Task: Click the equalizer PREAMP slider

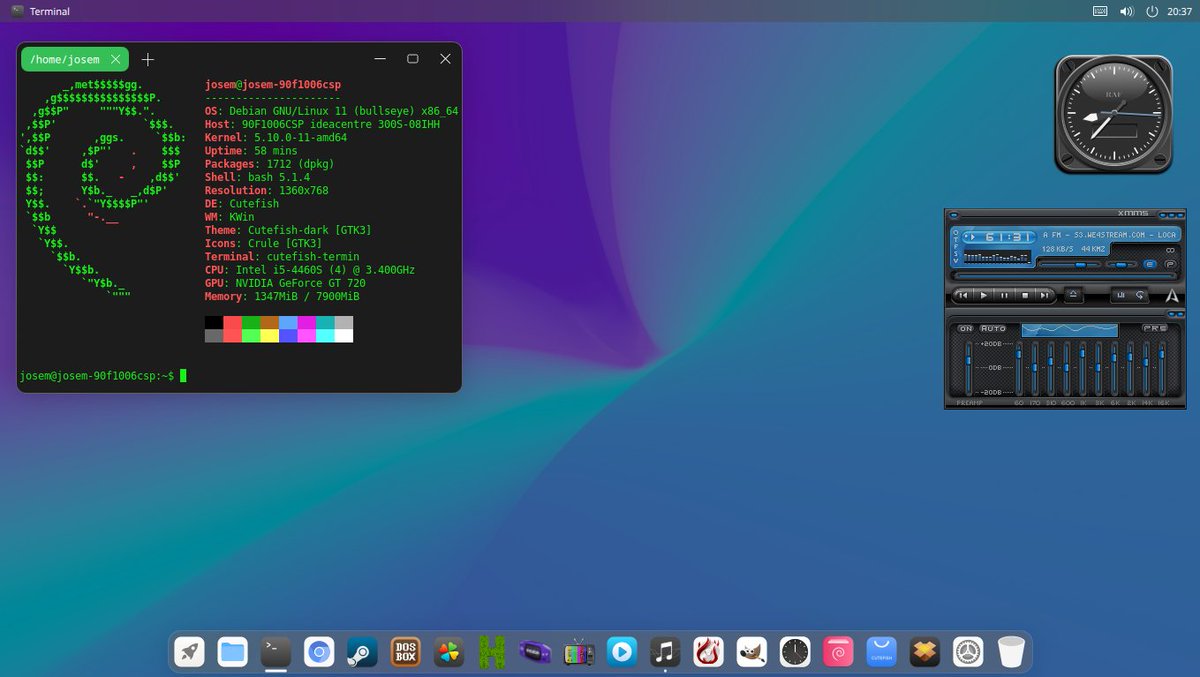Action: 968,369
